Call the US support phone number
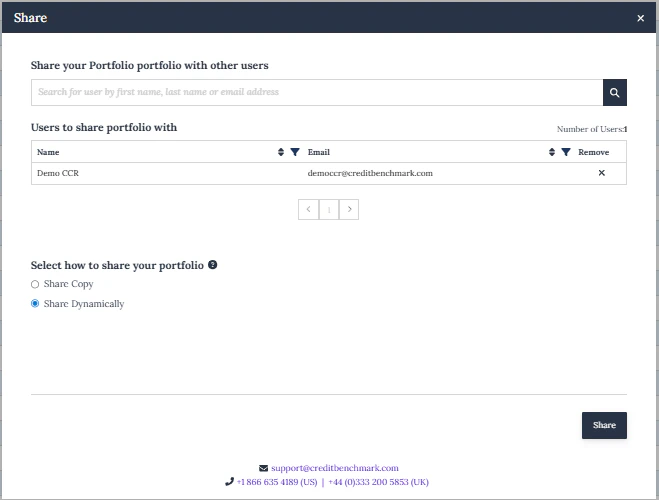Viewport: 659px width, 500px height. (277, 482)
